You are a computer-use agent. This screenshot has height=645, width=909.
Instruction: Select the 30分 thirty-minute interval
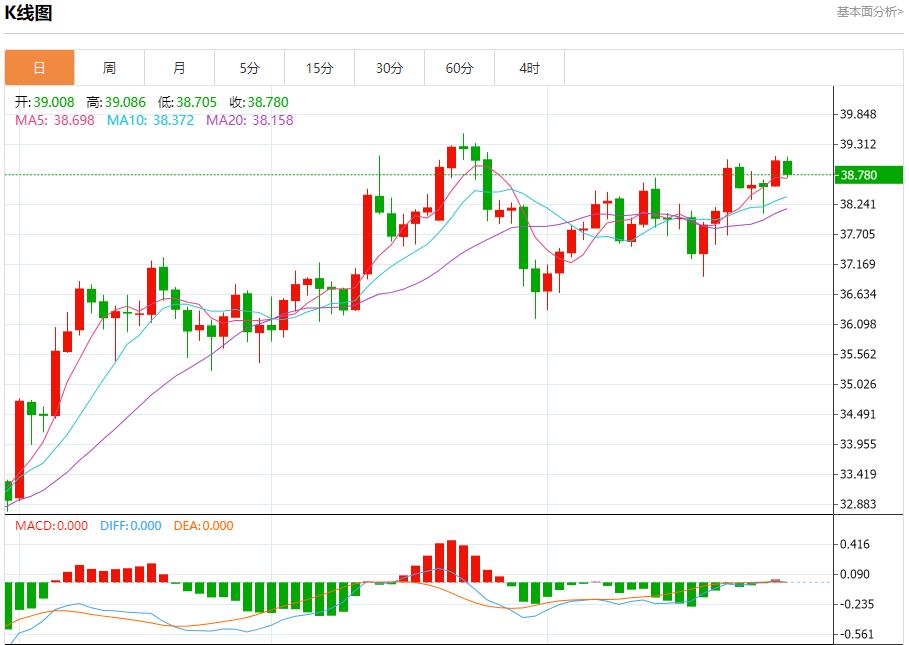(389, 67)
